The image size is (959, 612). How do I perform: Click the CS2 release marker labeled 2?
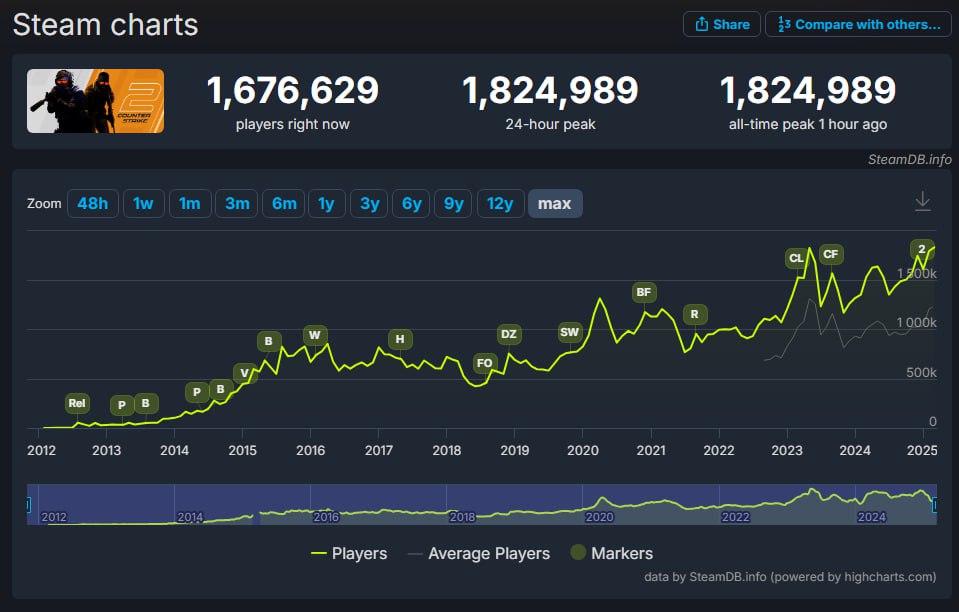(921, 249)
